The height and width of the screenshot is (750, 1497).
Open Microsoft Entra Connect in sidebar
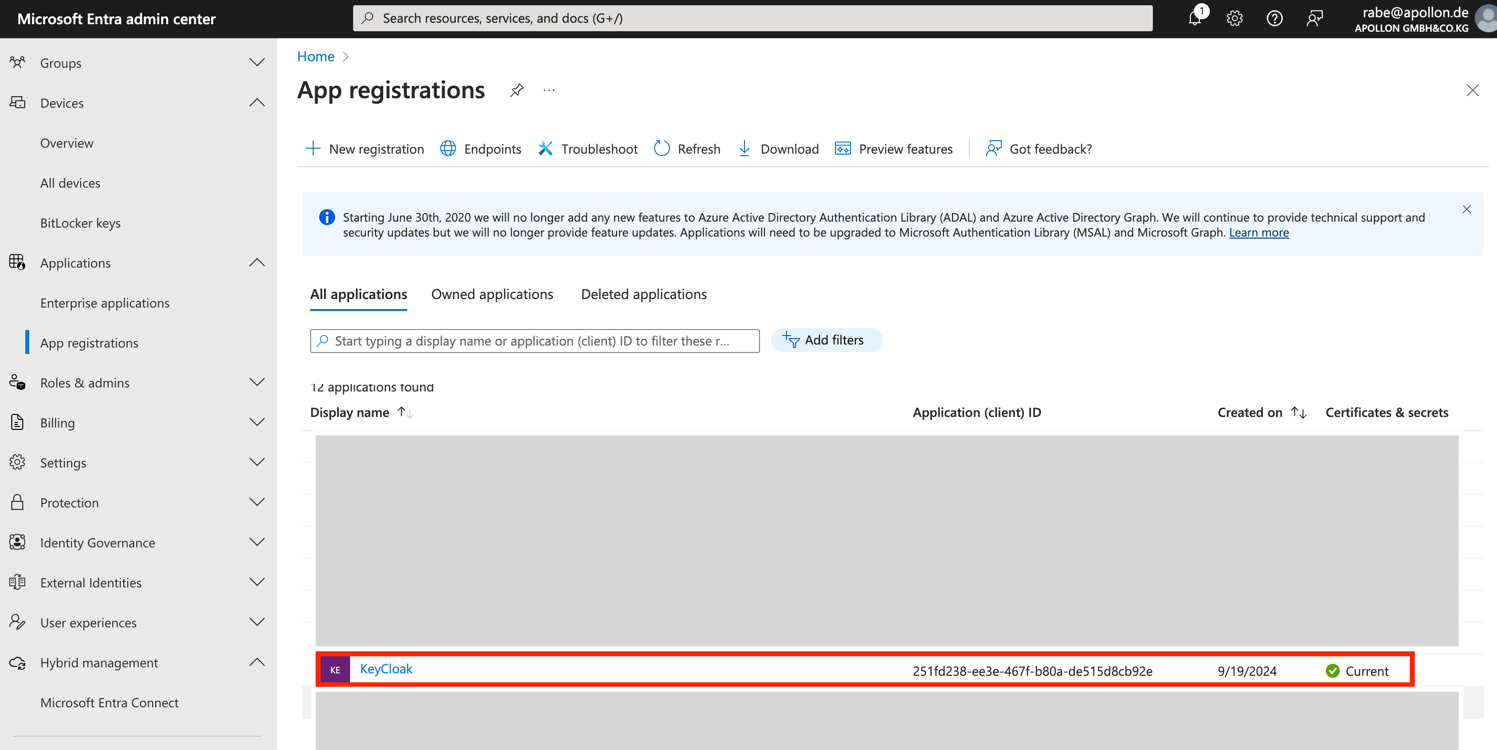tap(109, 703)
